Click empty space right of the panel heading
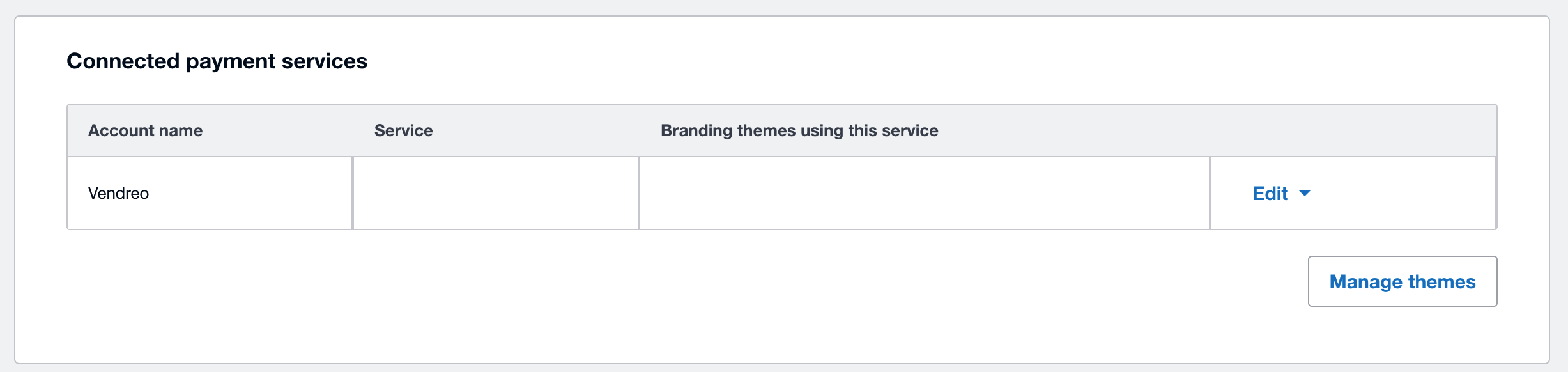The height and width of the screenshot is (372, 1568). tap(895, 61)
